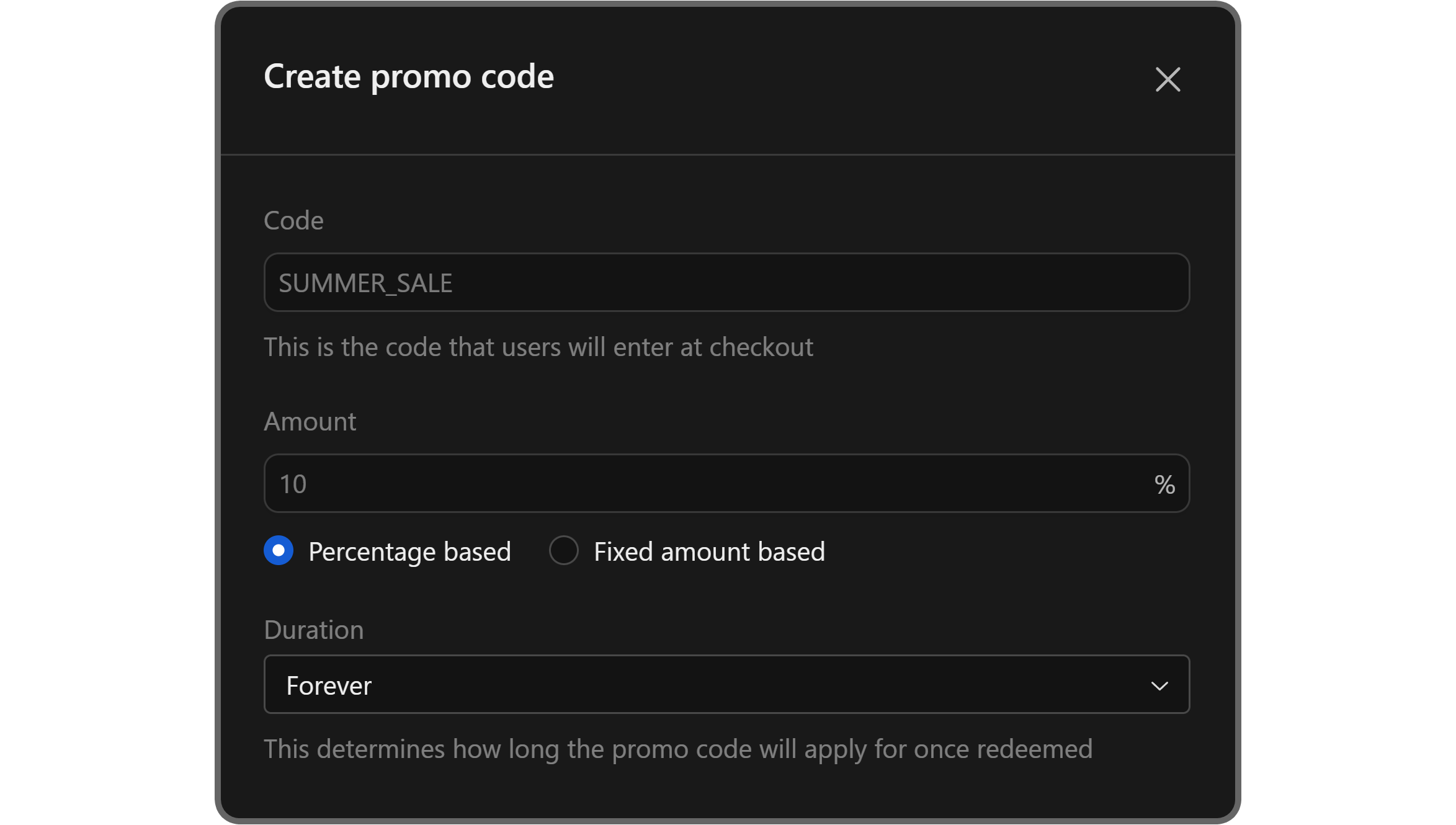Click the "Code" field label
This screenshot has height=825, width=1456.
(x=293, y=220)
